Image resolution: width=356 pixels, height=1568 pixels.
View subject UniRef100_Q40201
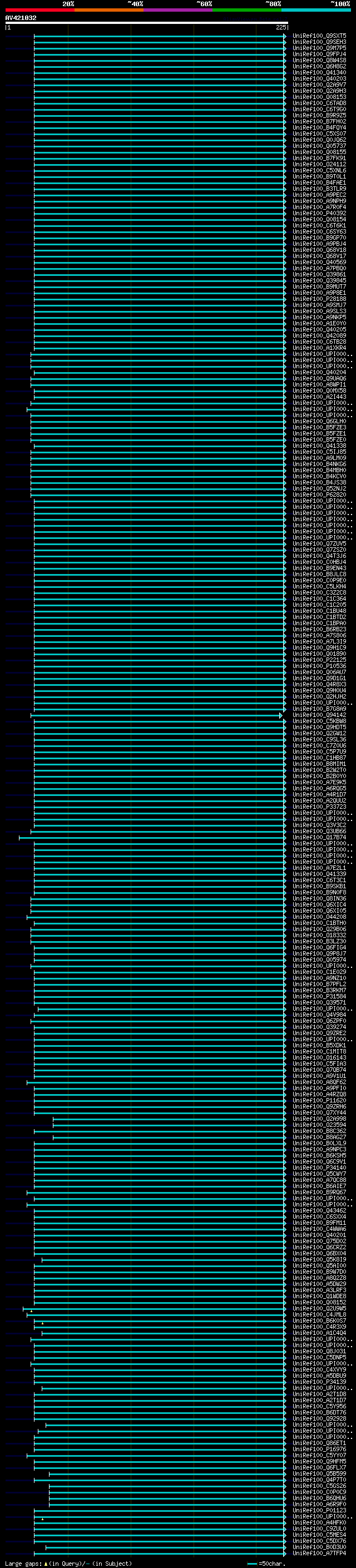pos(319,1235)
